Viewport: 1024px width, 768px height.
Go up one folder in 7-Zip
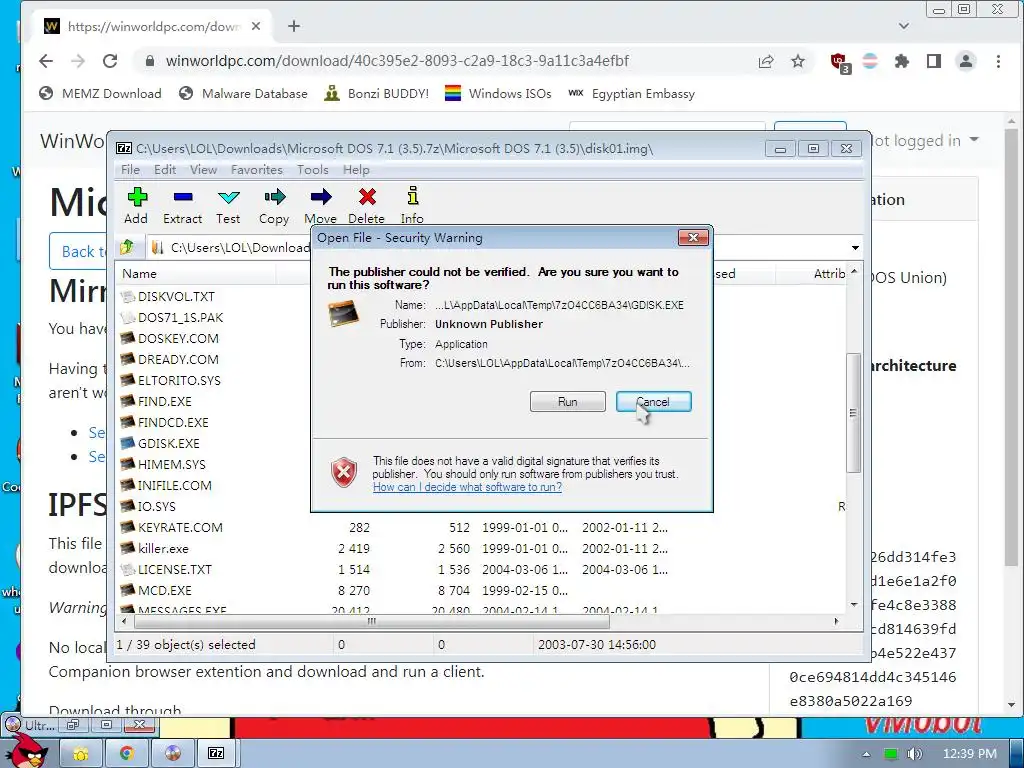127,247
